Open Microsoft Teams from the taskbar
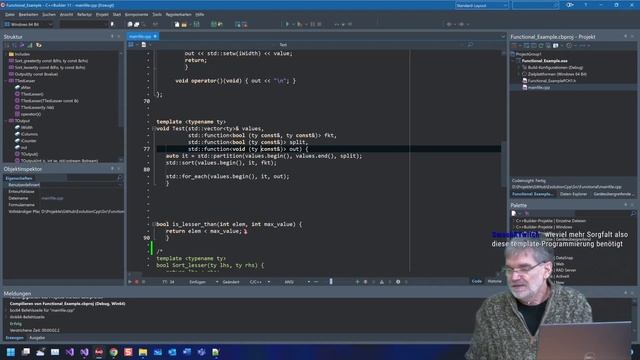 pyautogui.click(x=201, y=352)
